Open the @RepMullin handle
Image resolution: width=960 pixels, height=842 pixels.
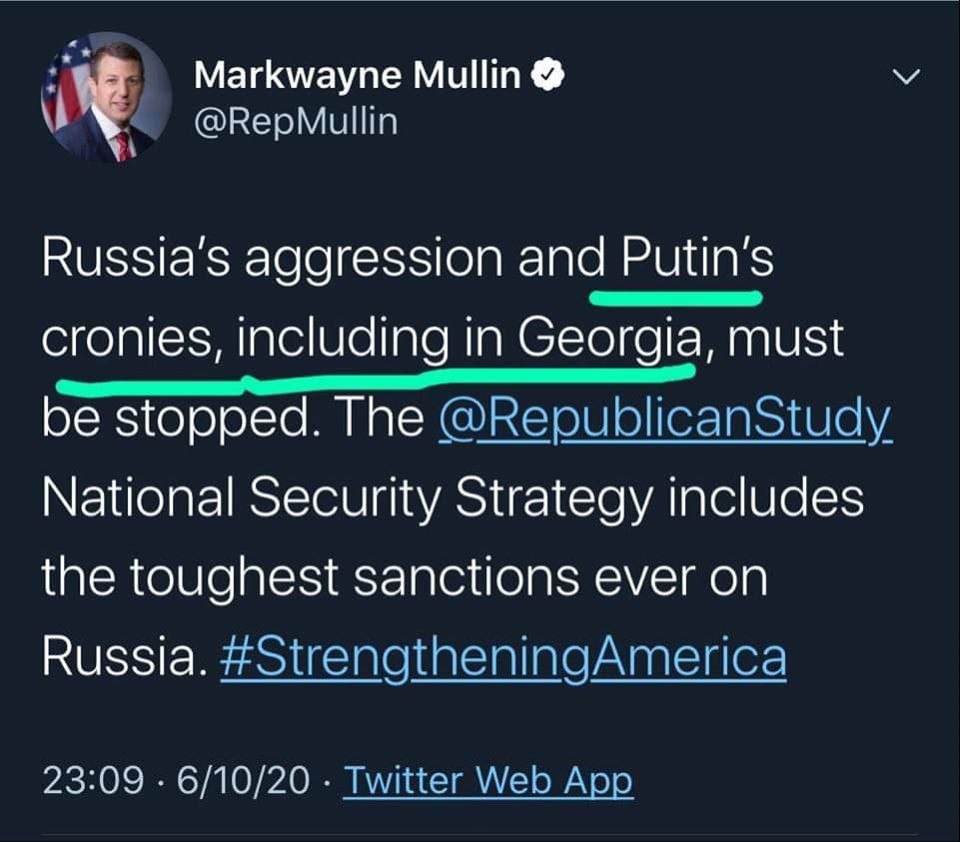click(x=295, y=121)
